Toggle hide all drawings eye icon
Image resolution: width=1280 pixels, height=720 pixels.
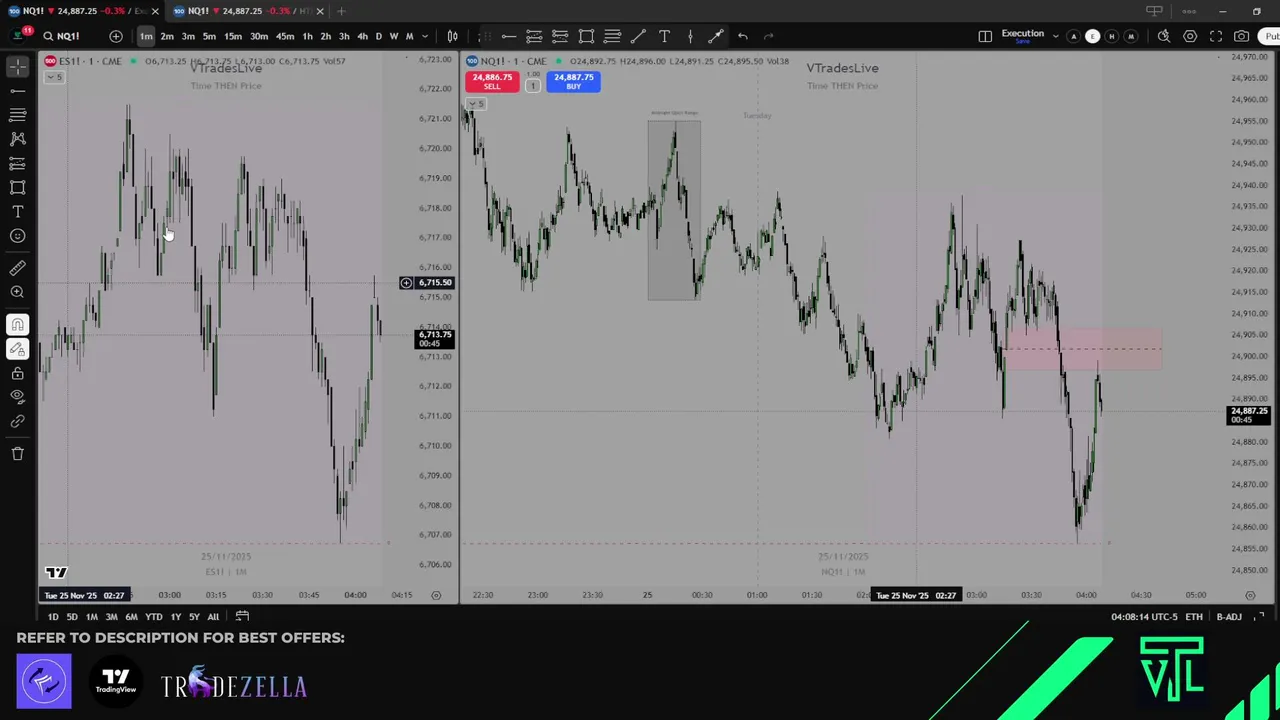click(x=18, y=397)
